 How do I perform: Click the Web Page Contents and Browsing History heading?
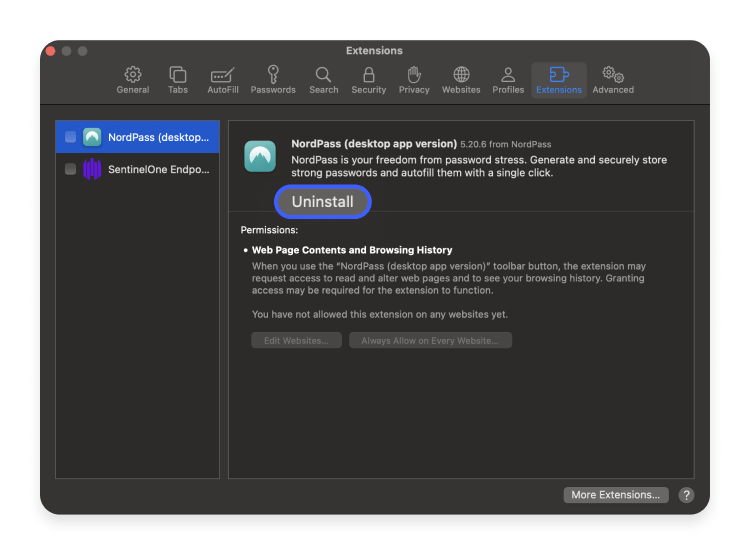click(352, 250)
